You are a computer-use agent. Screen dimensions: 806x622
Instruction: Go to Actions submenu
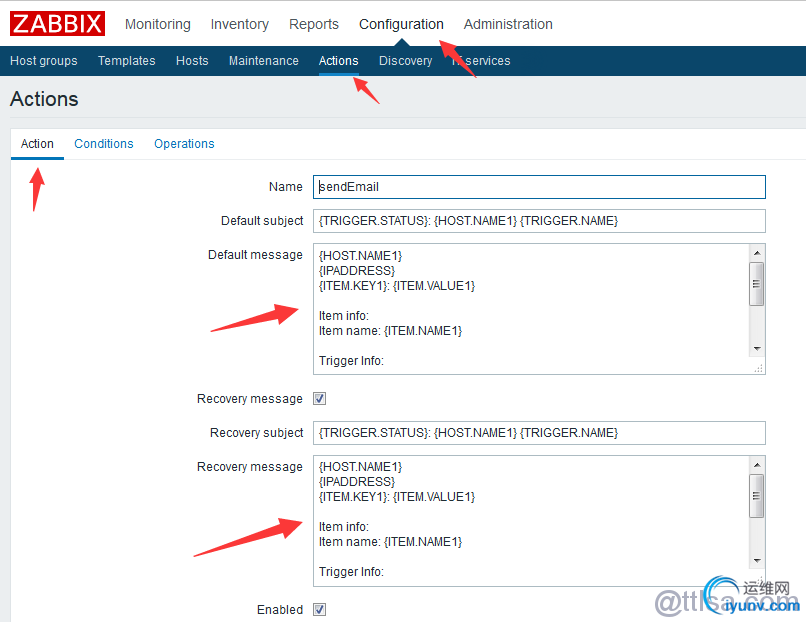click(x=338, y=61)
